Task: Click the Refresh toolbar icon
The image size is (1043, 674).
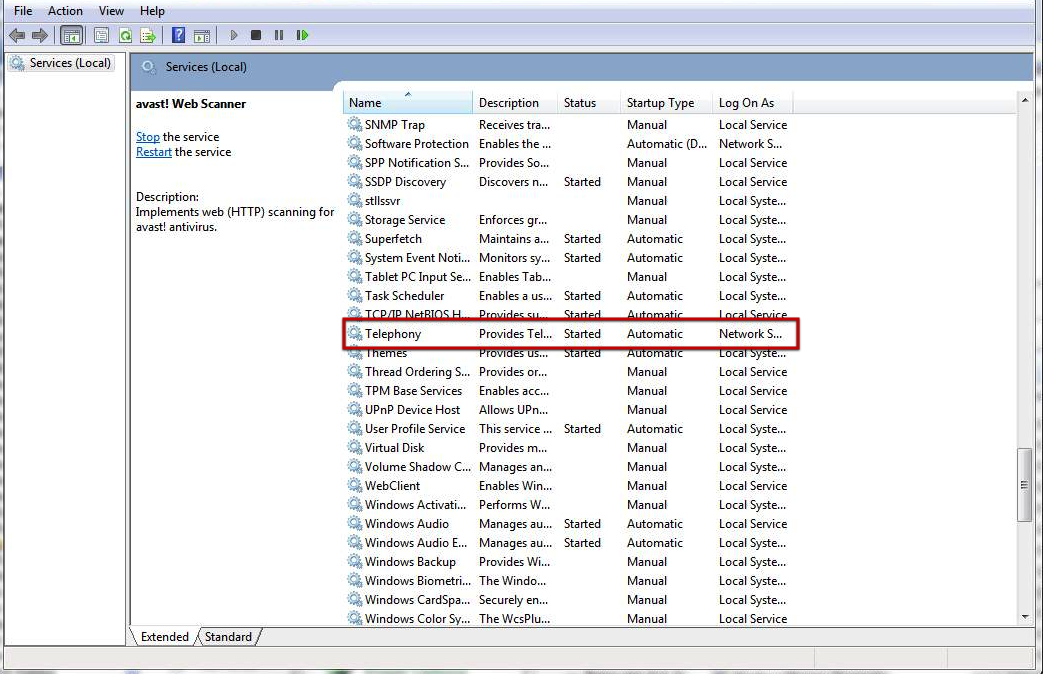Action: [x=125, y=35]
